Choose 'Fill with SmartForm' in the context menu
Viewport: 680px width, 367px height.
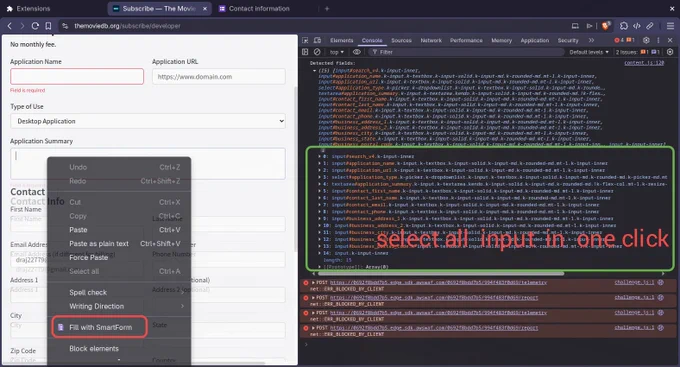click(x=100, y=327)
